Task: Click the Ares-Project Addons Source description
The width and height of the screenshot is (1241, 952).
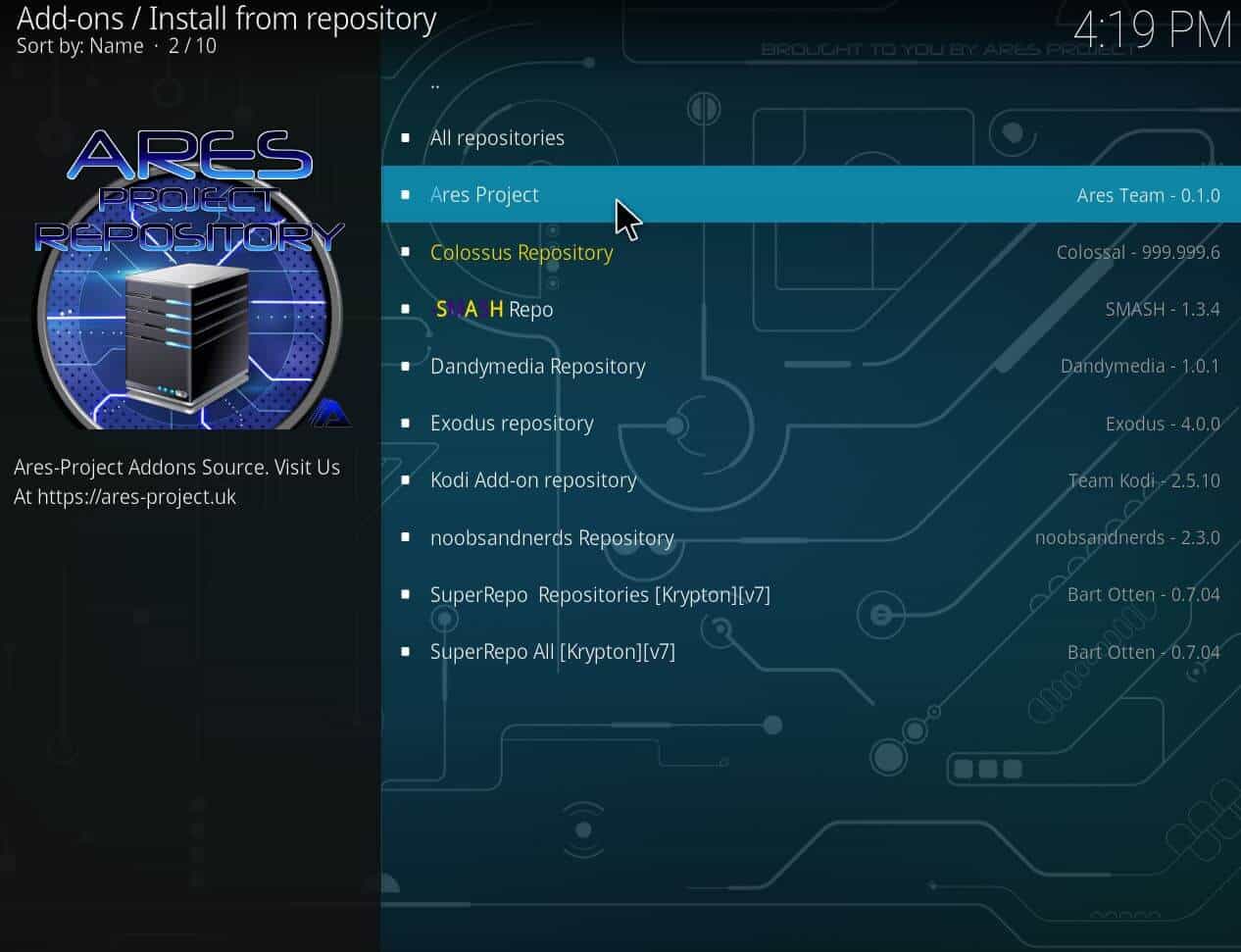Action: pyautogui.click(x=176, y=481)
